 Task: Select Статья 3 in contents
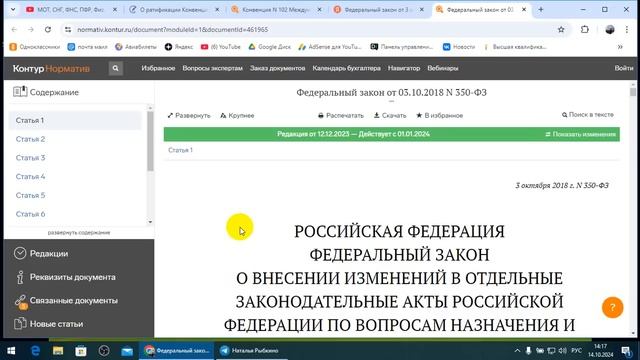(30, 158)
